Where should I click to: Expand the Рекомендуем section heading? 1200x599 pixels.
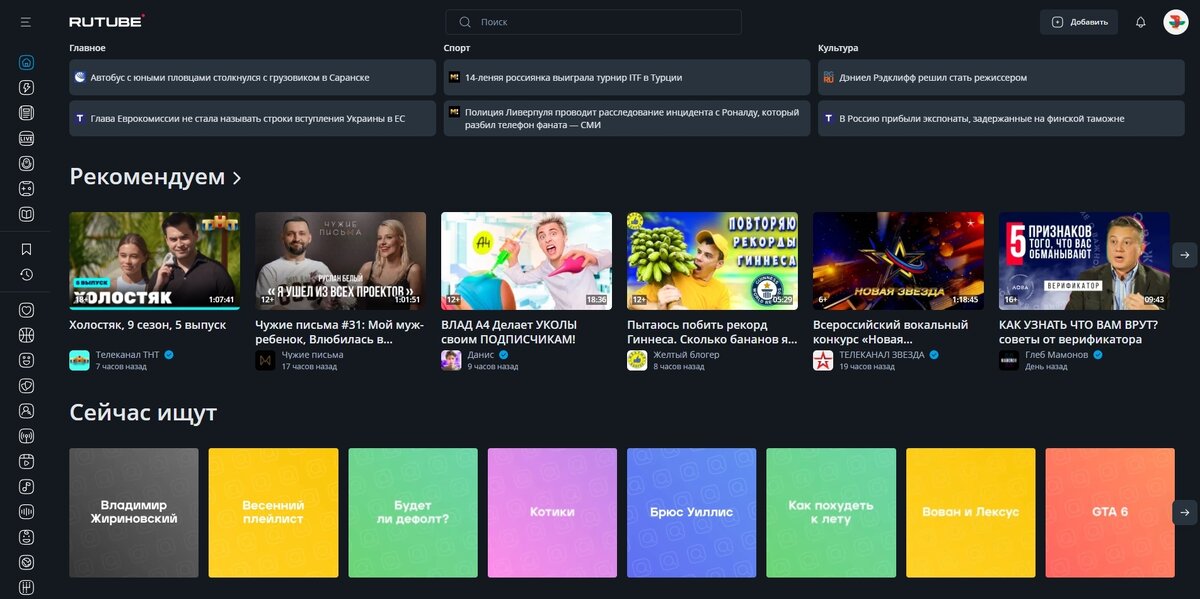tap(155, 177)
